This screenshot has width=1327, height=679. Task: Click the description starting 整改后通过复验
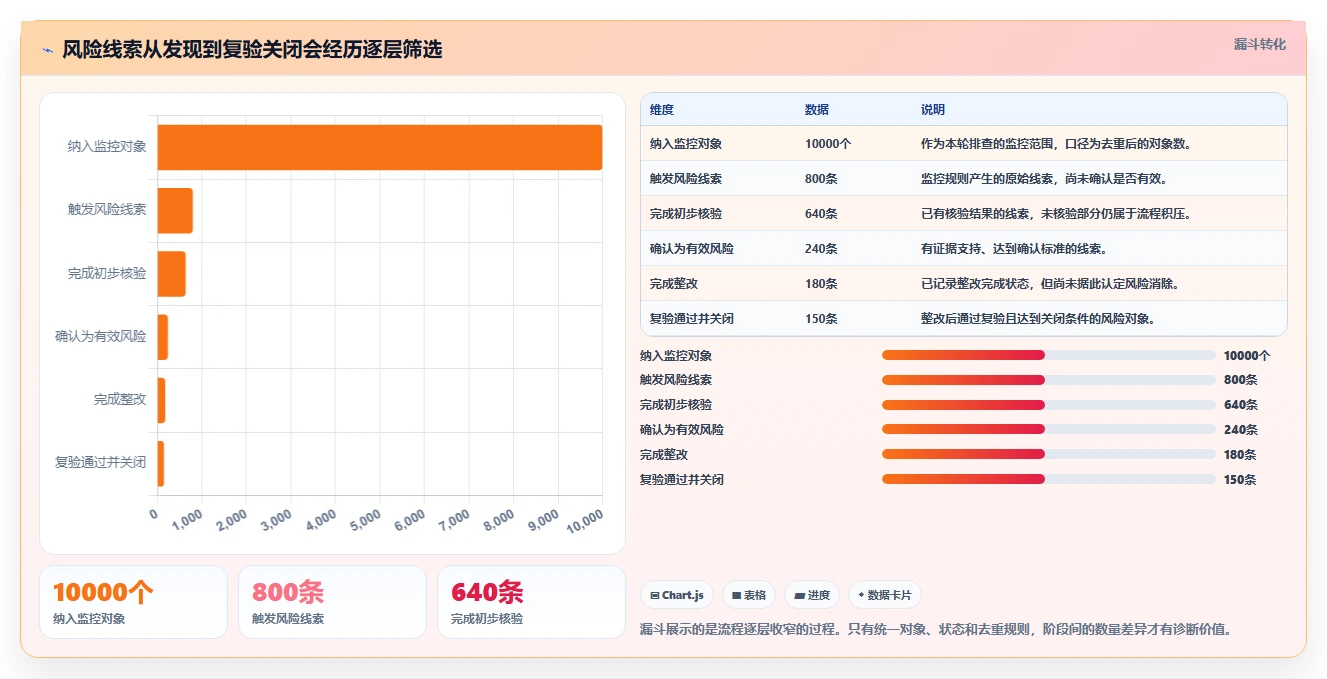pyautogui.click(x=1038, y=319)
